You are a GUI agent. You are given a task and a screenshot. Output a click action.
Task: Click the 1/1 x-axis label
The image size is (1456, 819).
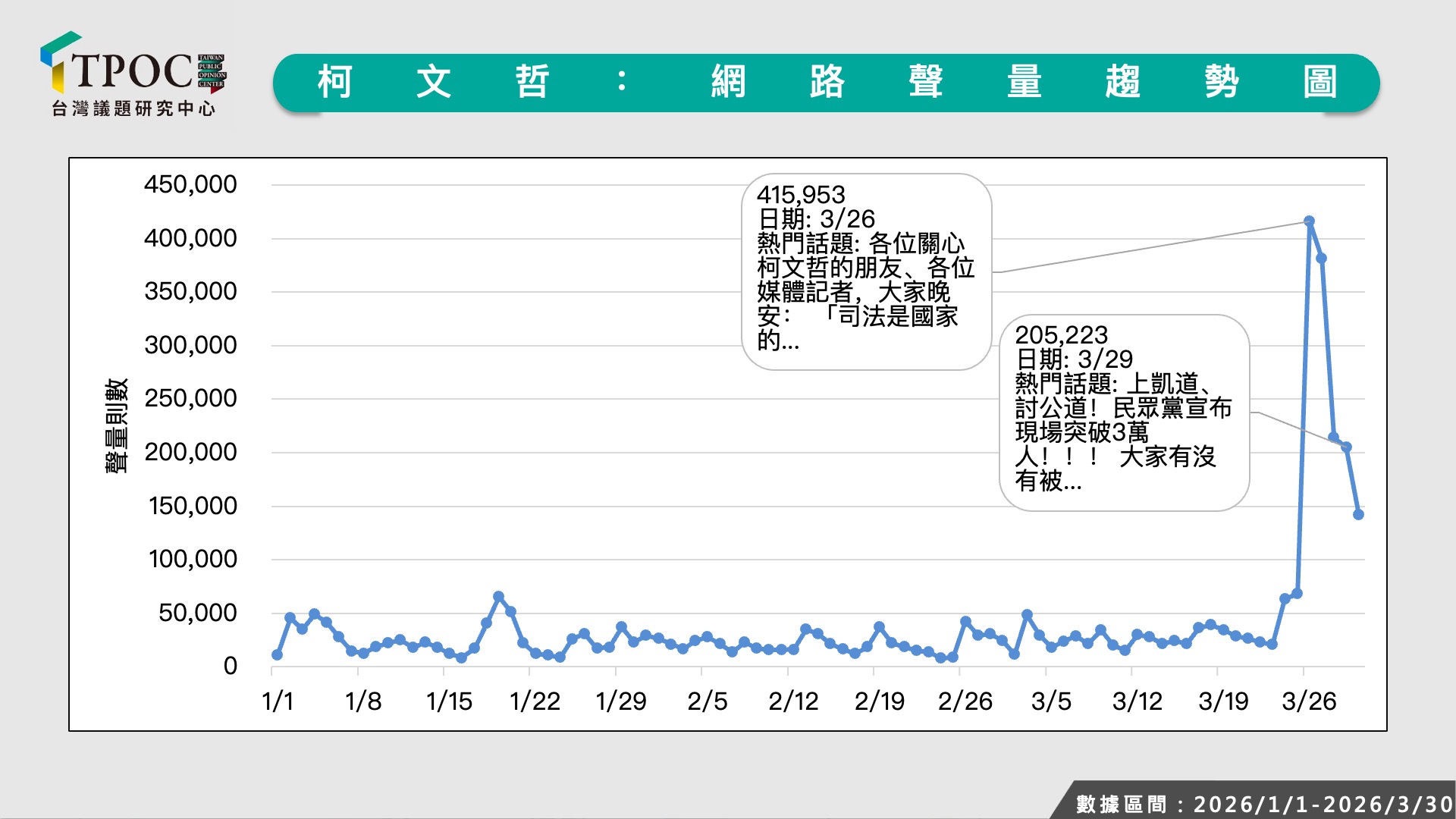point(278,701)
